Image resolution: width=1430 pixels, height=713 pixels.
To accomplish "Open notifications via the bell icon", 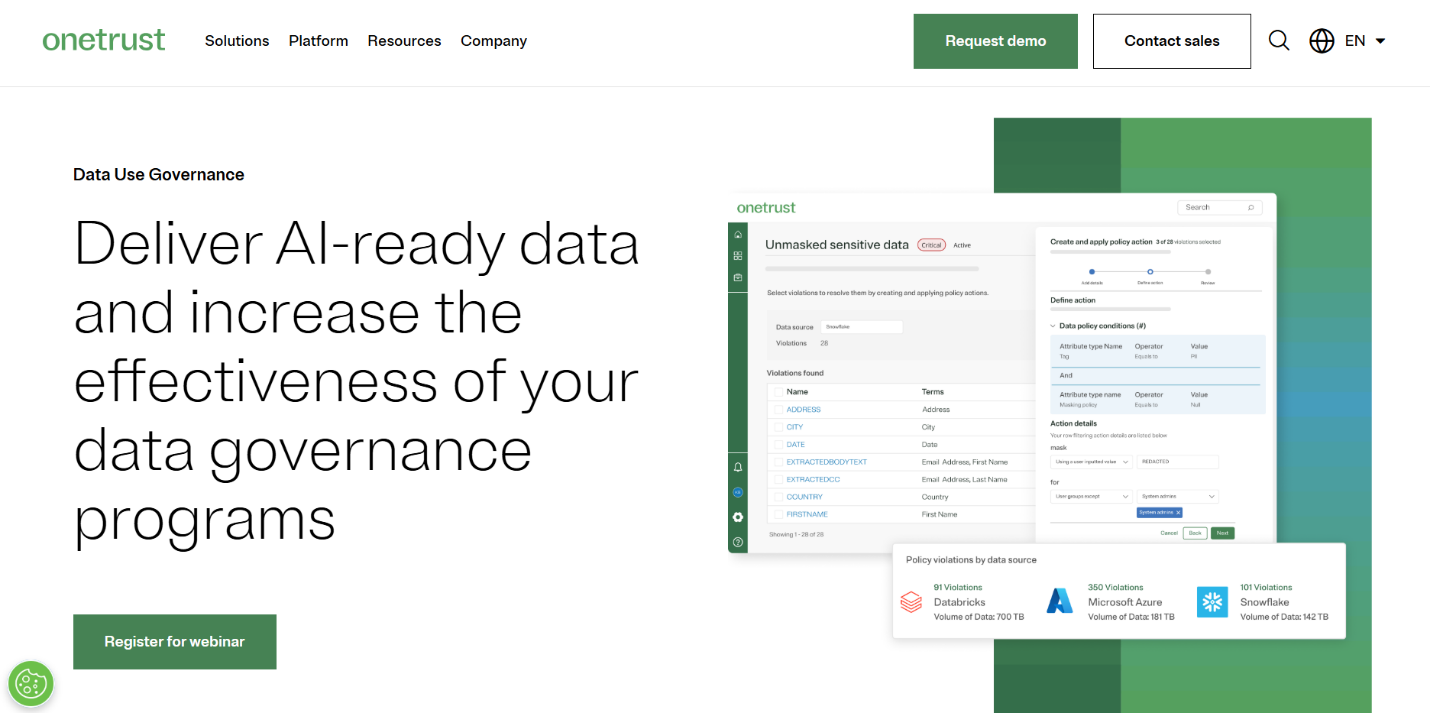I will [738, 467].
